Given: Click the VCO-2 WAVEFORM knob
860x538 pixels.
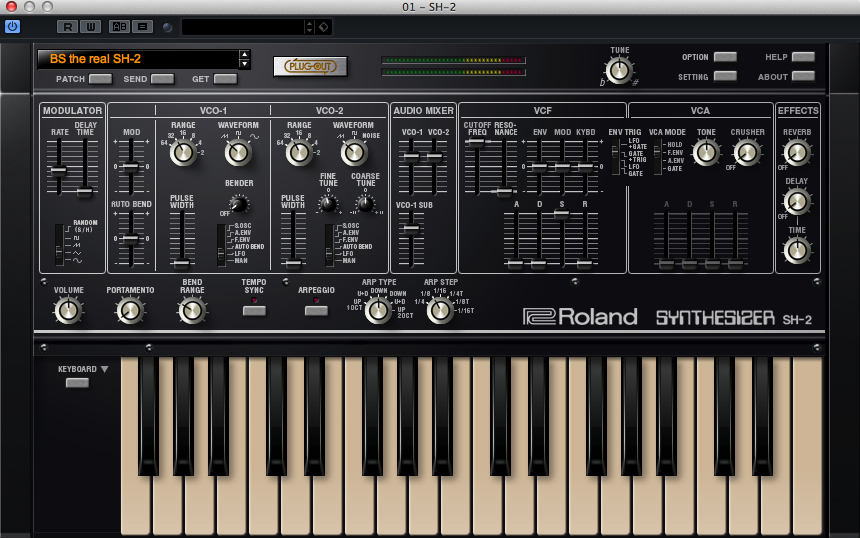Looking at the screenshot, I should click(354, 153).
